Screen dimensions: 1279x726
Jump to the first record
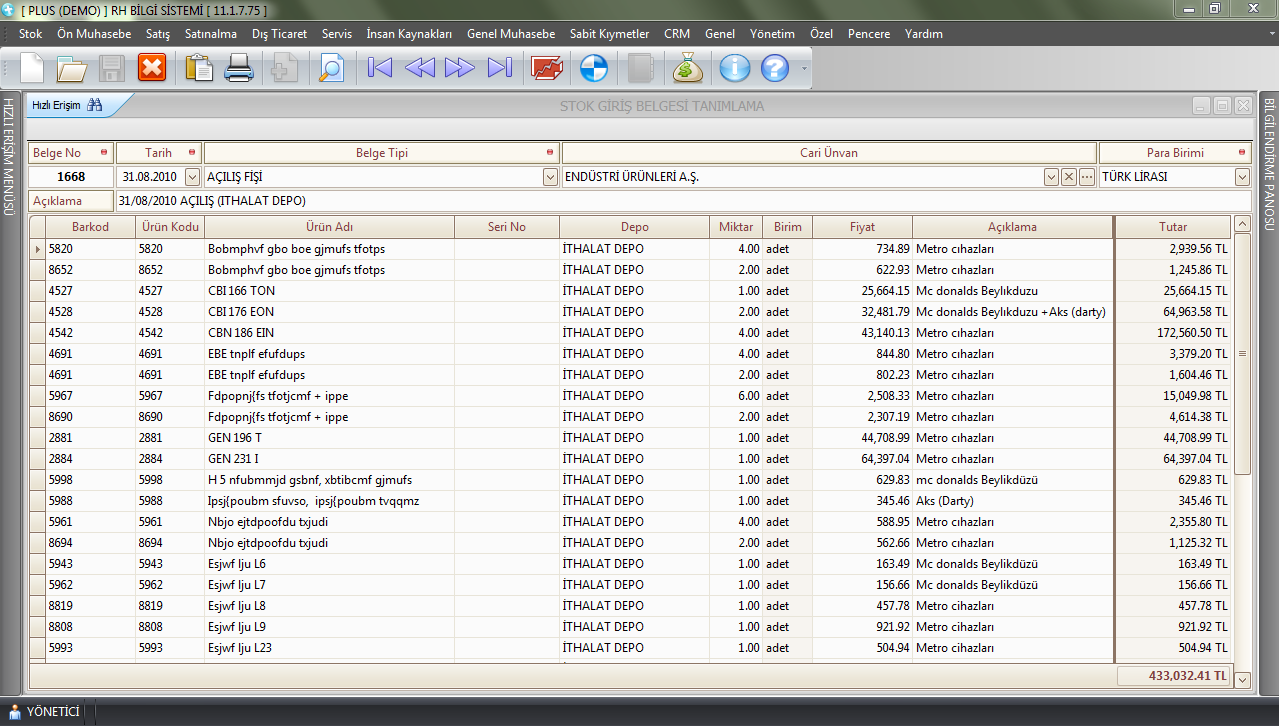[380, 68]
